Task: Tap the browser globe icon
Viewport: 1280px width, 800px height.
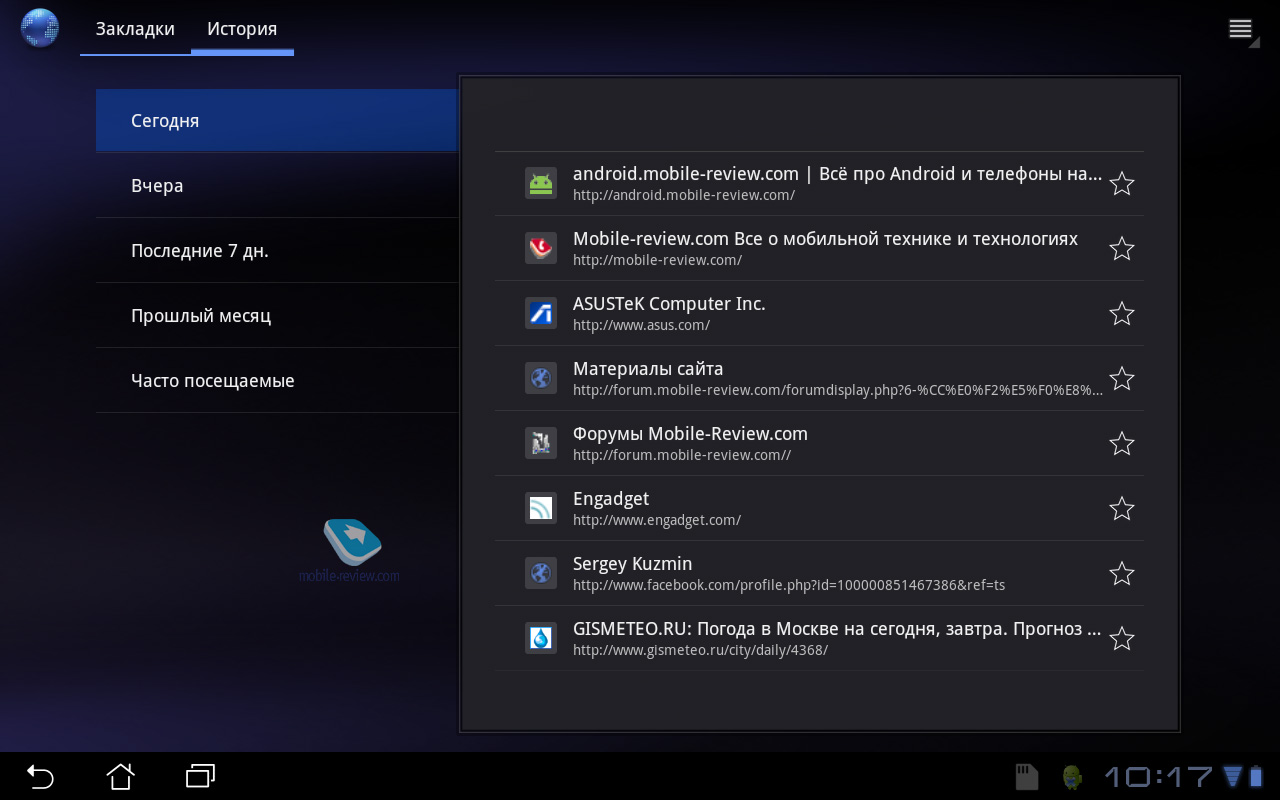Action: 40,28
